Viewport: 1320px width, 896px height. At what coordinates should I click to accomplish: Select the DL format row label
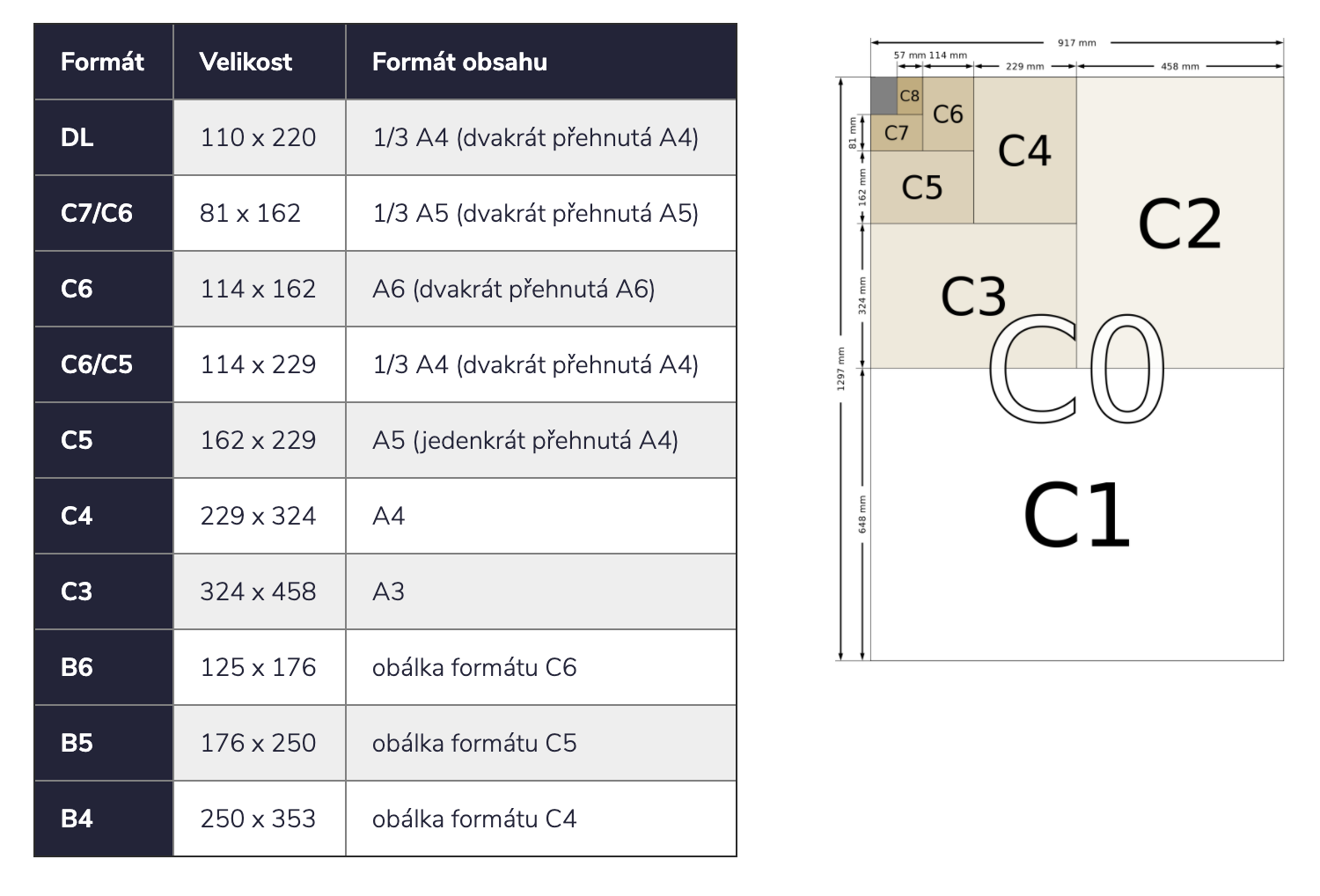[x=77, y=137]
